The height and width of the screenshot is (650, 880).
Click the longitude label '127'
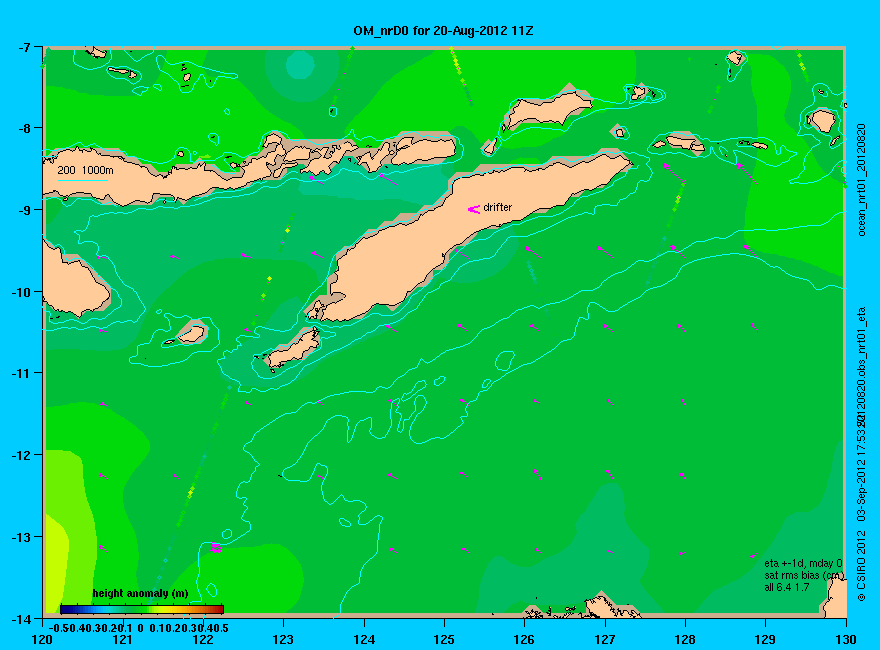605,639
